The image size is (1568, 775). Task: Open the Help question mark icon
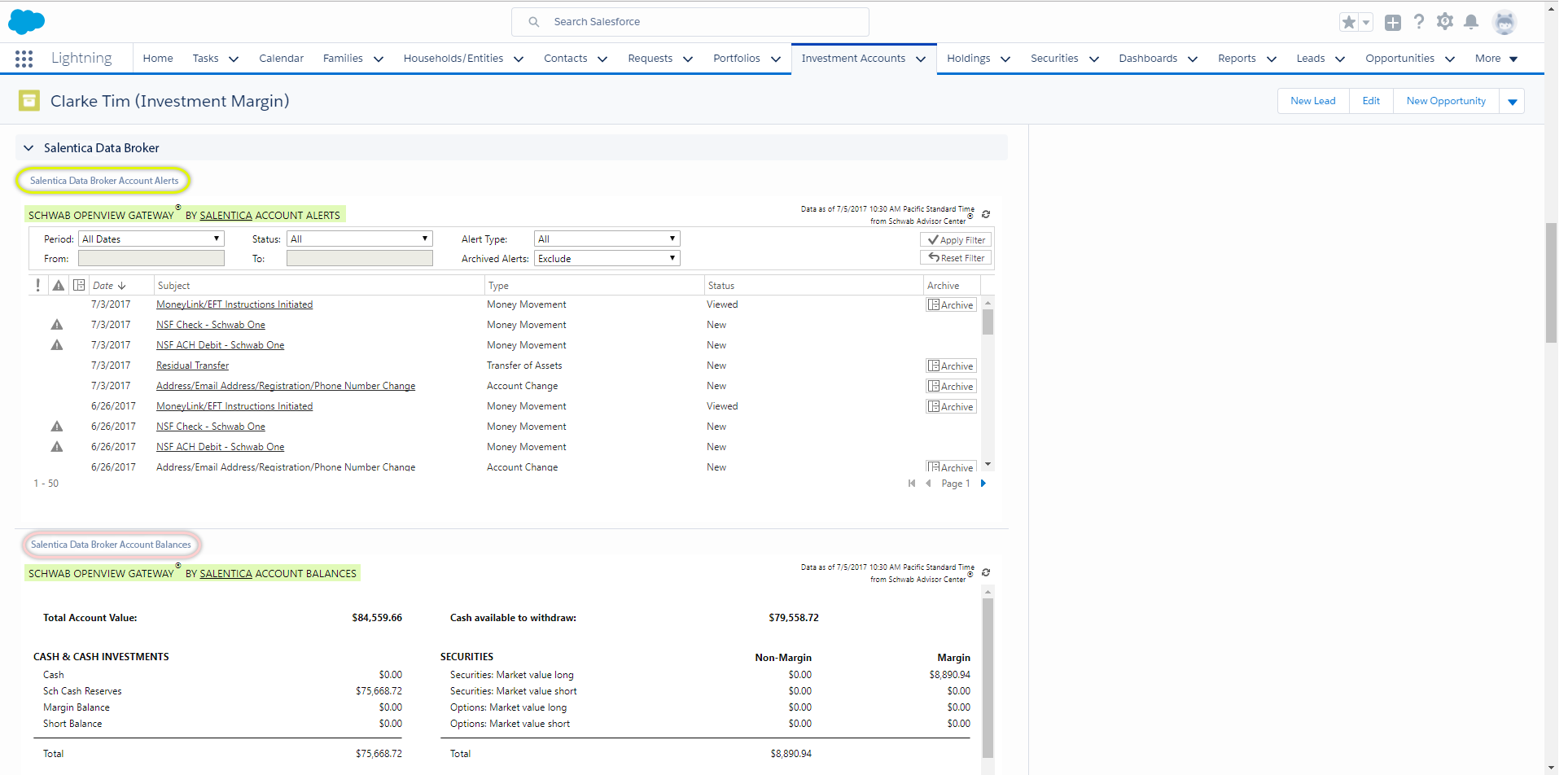click(1419, 22)
